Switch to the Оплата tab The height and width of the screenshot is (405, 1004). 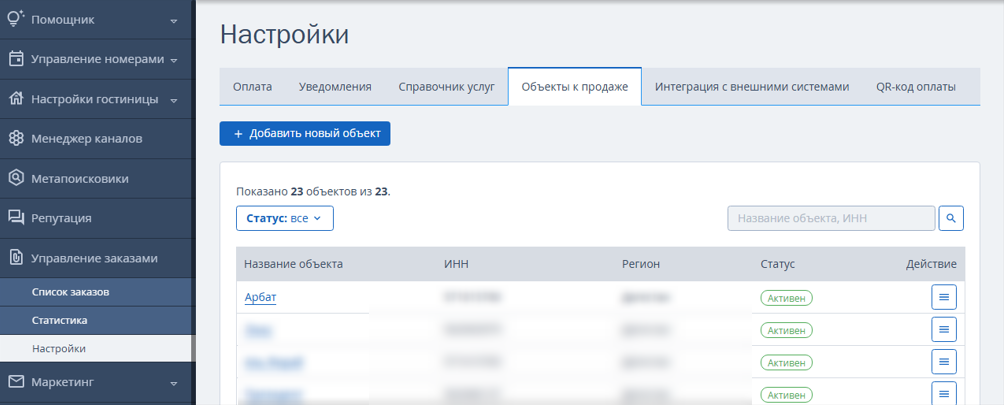pyautogui.click(x=252, y=86)
